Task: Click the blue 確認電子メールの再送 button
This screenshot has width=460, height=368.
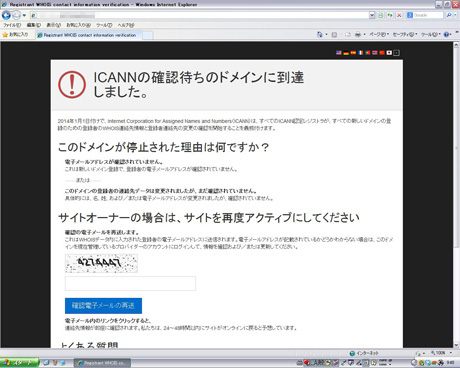Action: 103,306
